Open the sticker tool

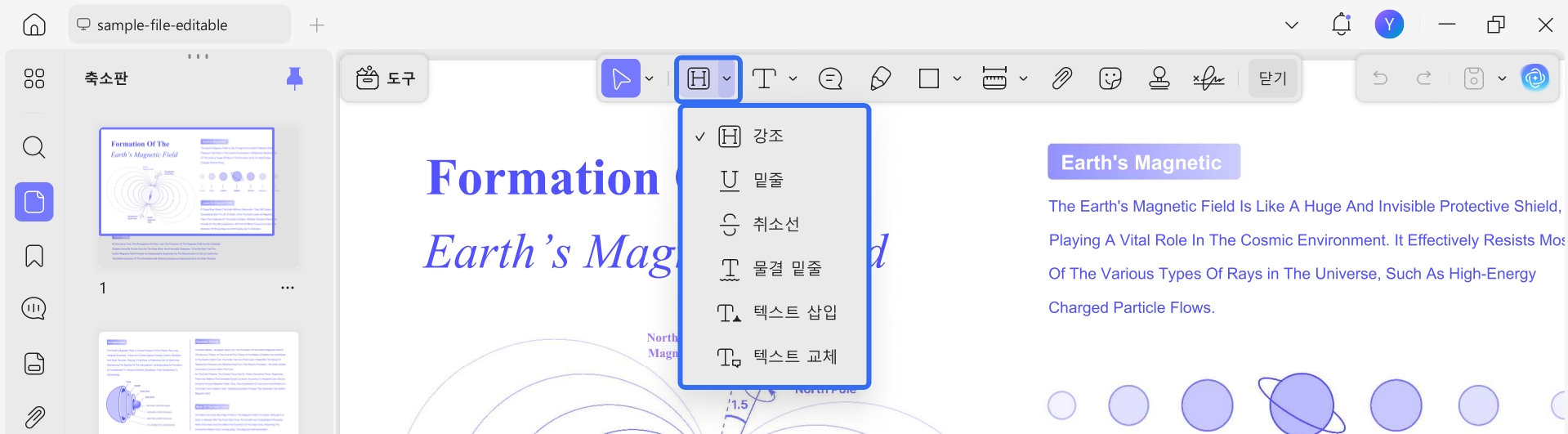click(x=1110, y=78)
